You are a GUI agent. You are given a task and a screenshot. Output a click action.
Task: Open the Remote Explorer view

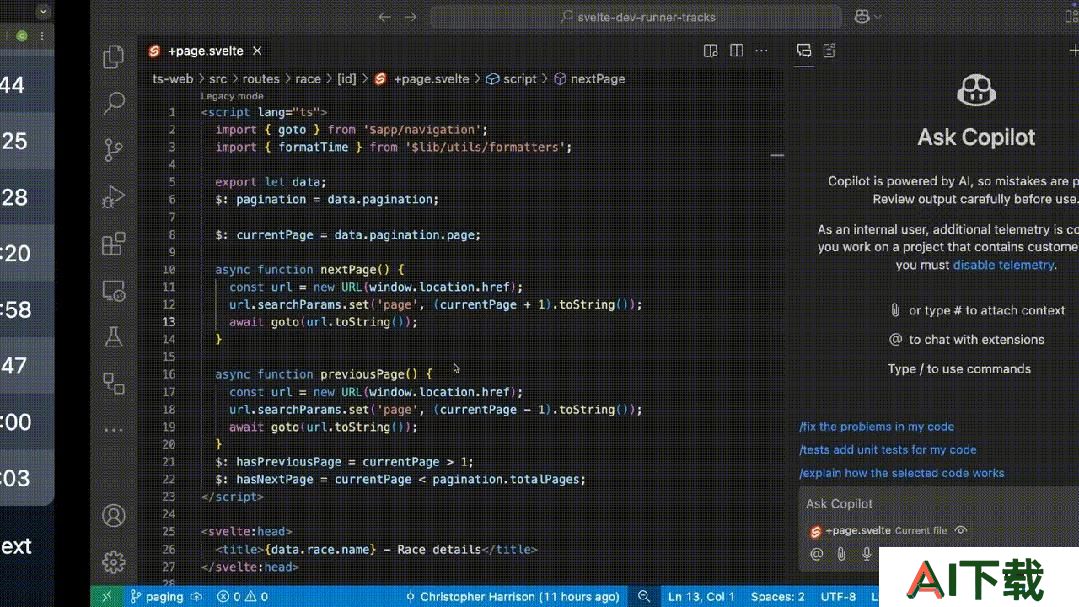point(114,290)
